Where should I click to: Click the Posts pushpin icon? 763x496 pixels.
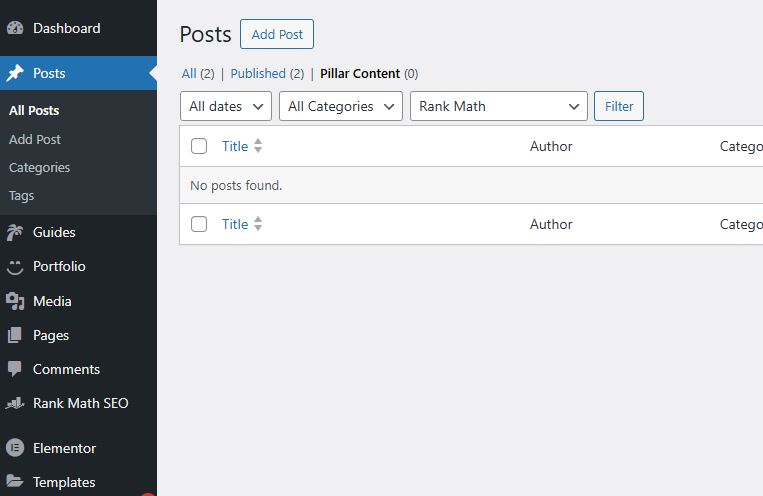point(15,73)
